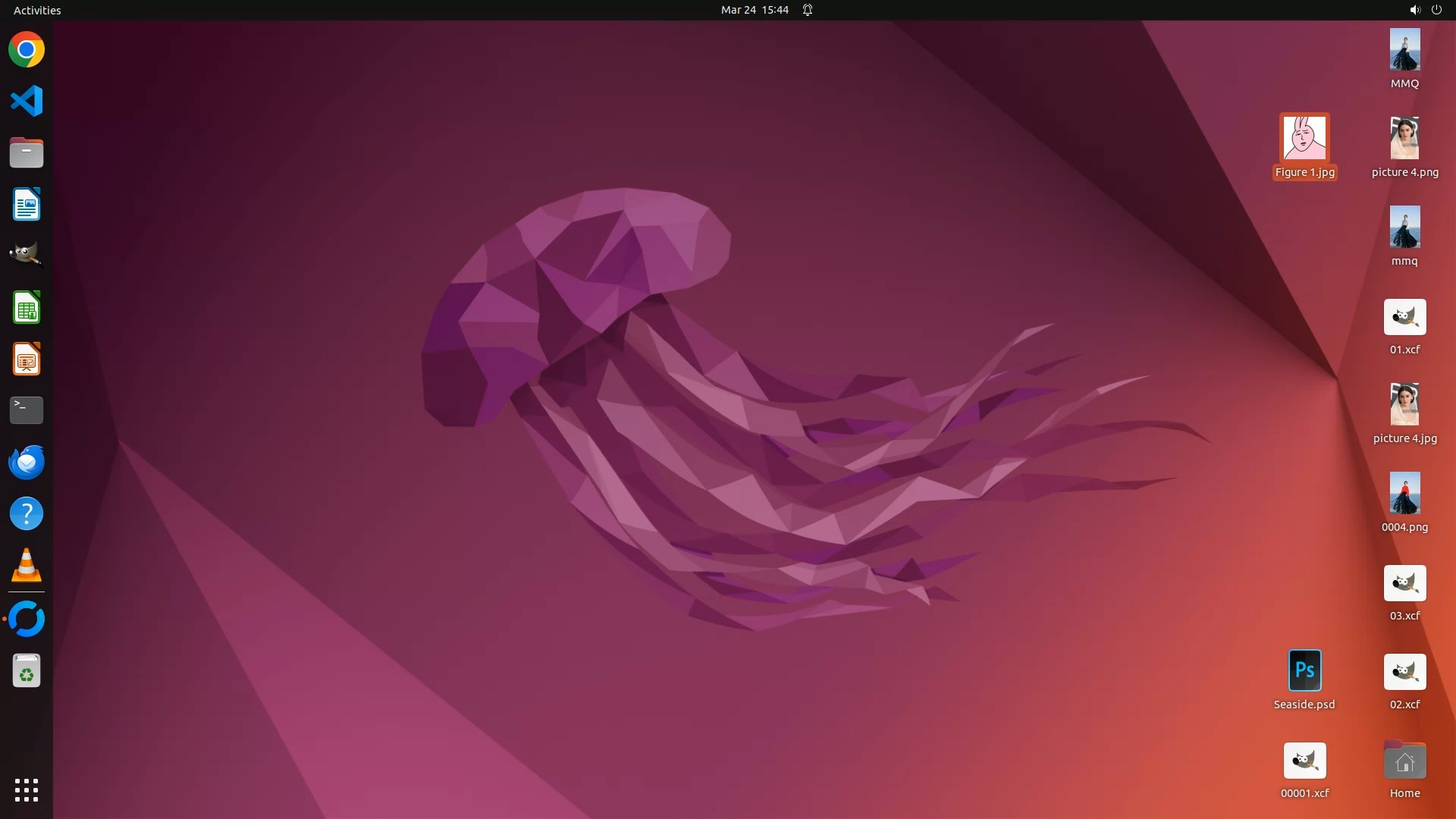Launch LibreOffice Writer from dock

(x=27, y=205)
